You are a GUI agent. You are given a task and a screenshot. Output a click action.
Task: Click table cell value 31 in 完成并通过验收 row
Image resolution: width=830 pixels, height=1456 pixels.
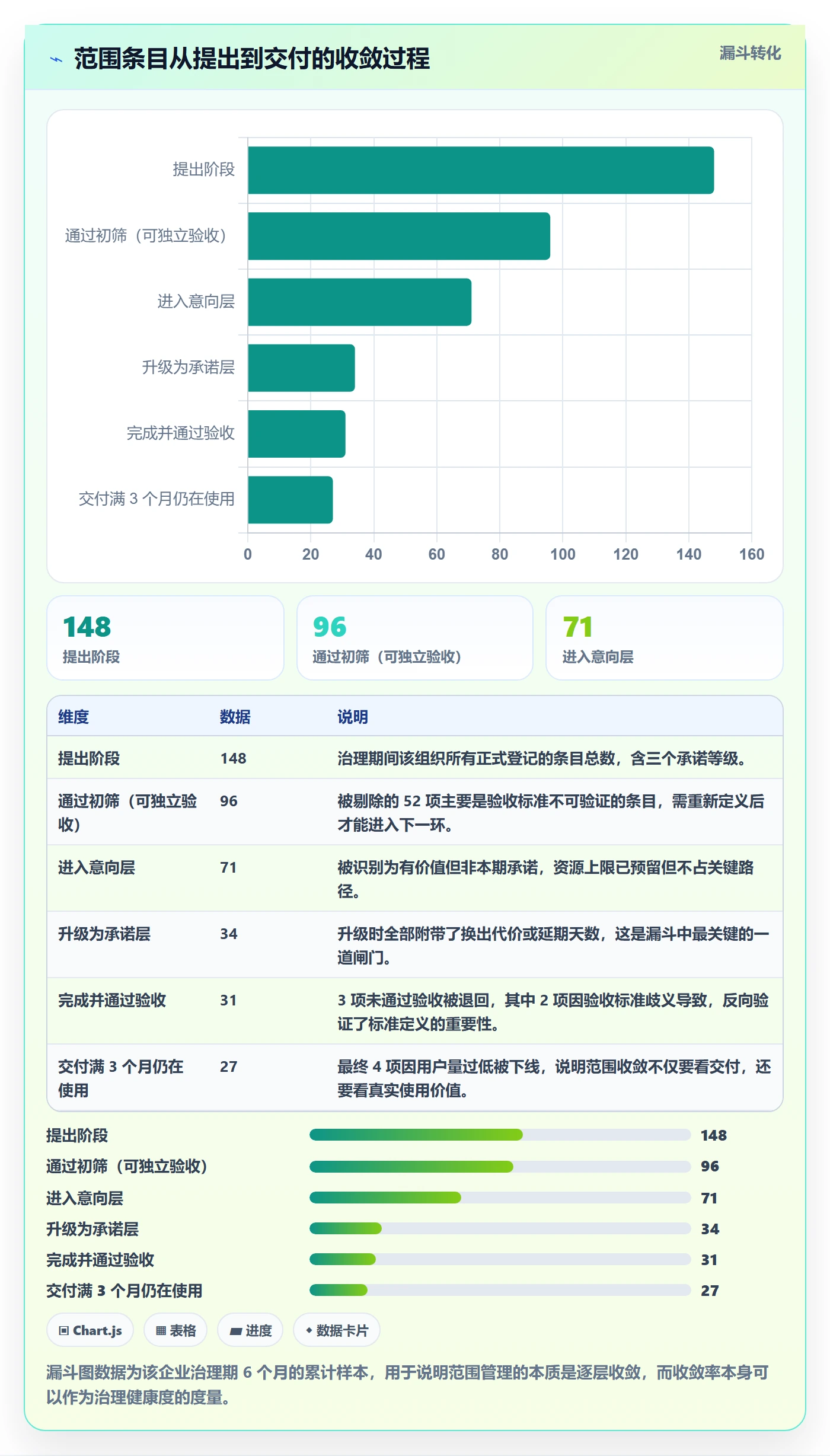(x=229, y=1000)
